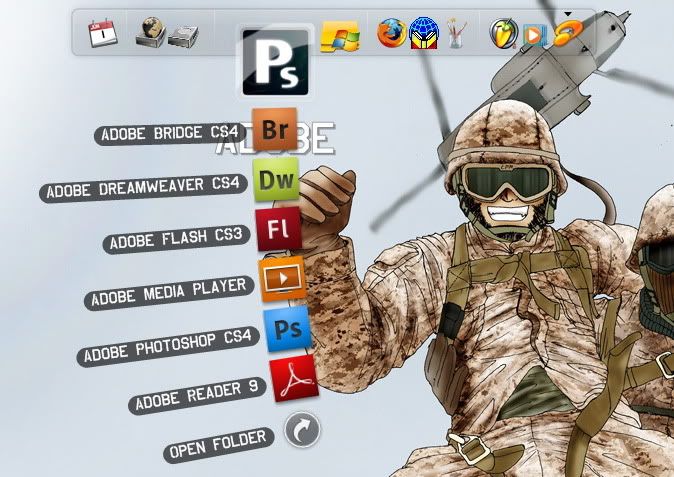Viewport: 674px width, 477px height.
Task: Open the yellow Windows folder dock icon
Action: coord(340,37)
